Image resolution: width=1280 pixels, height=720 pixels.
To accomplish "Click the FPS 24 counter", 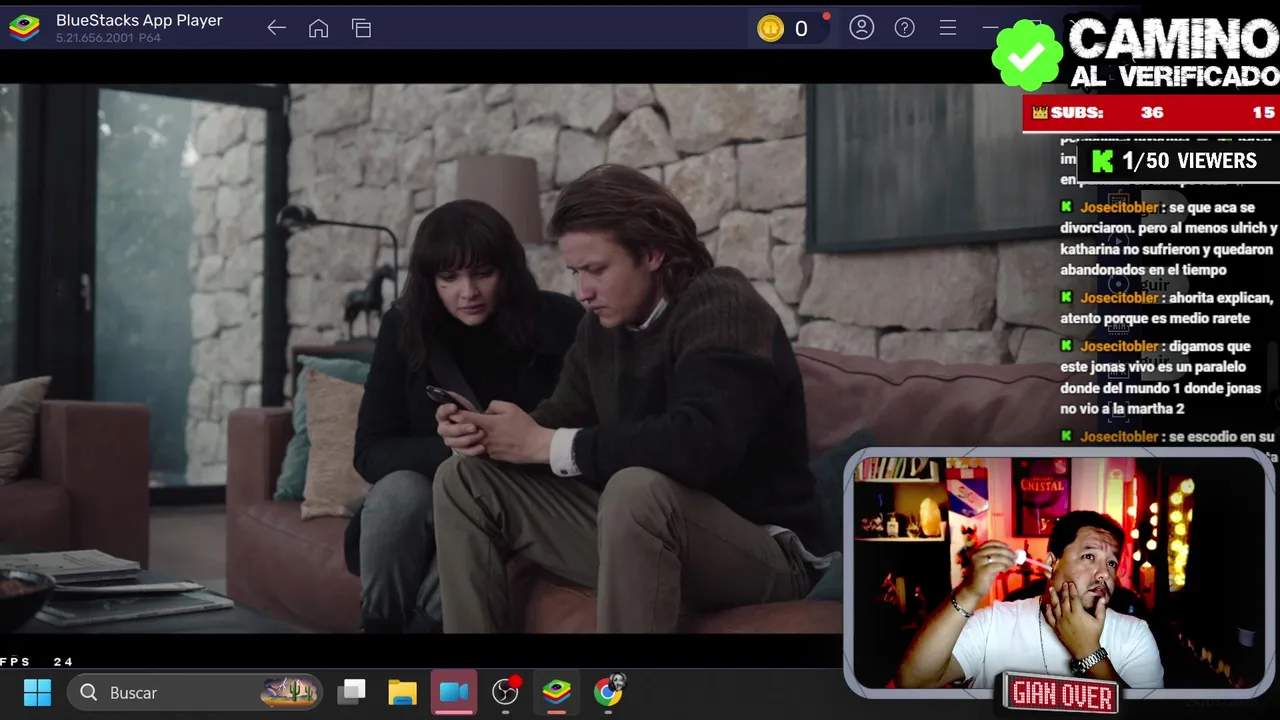I will [37, 662].
